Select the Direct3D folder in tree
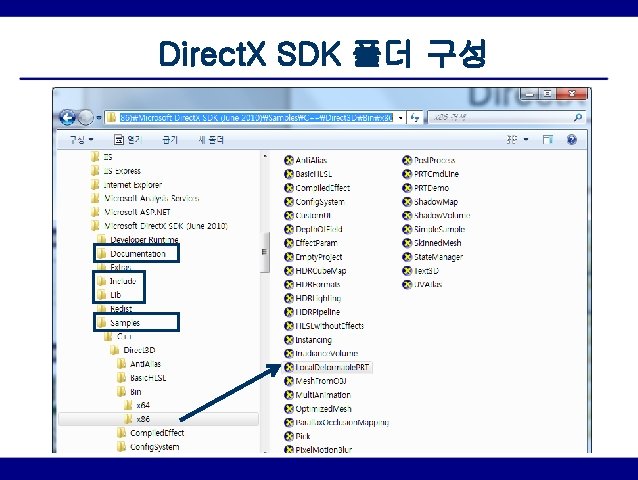The height and width of the screenshot is (480, 638). pyautogui.click(x=133, y=350)
